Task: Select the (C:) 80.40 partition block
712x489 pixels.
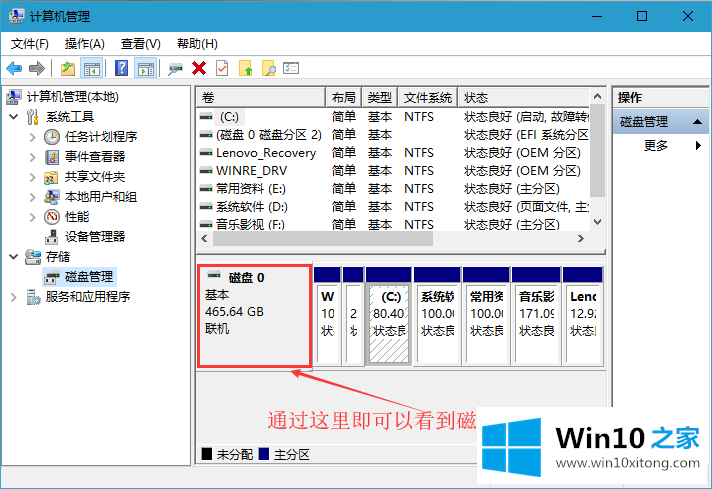Action: (x=389, y=316)
